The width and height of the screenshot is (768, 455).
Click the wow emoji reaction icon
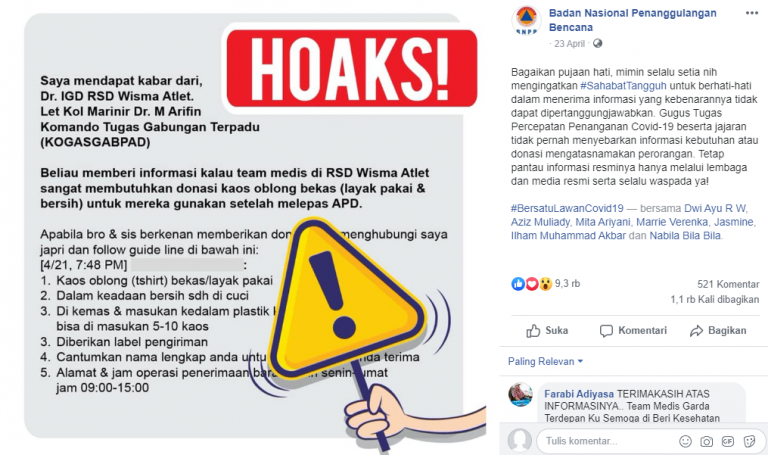click(x=546, y=284)
